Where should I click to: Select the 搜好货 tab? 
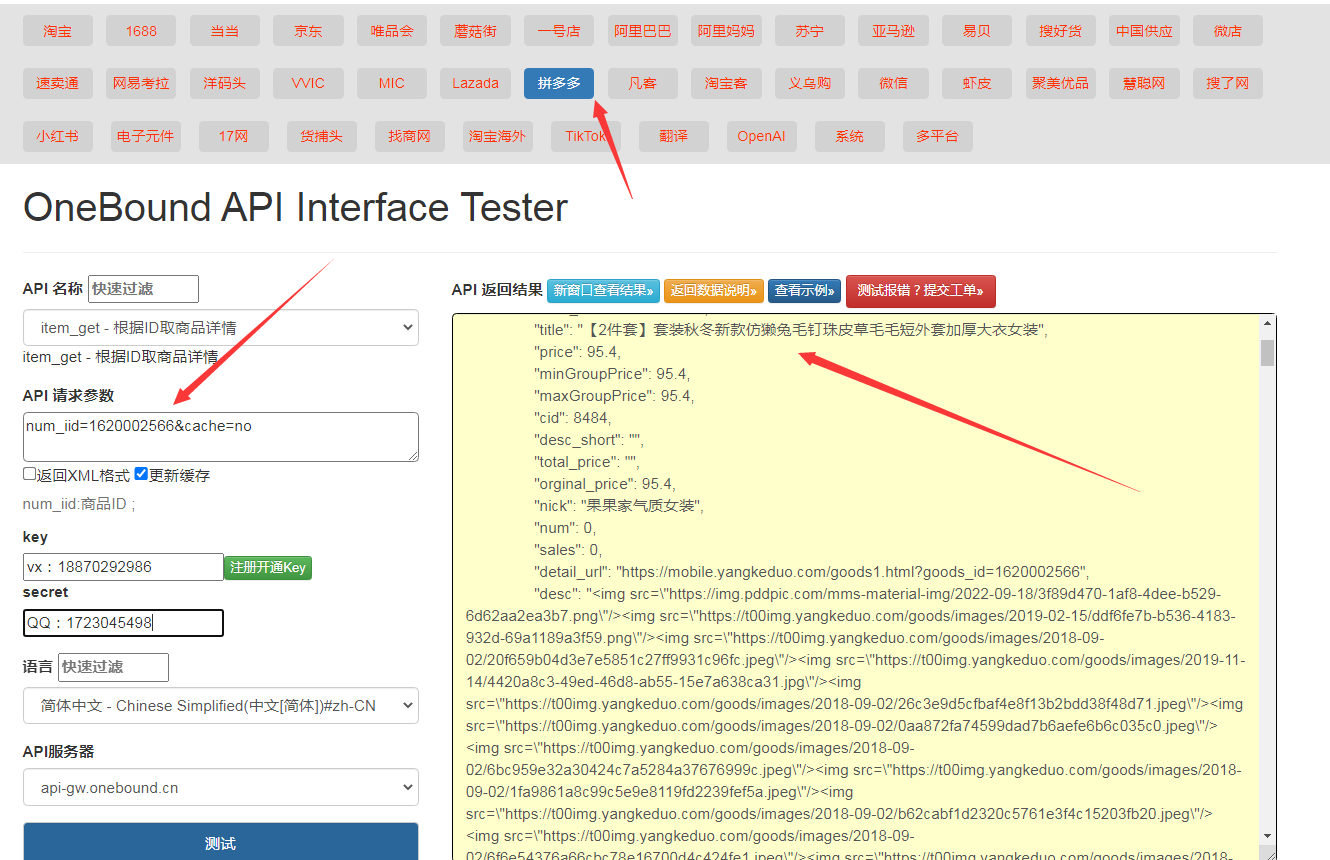pyautogui.click(x=1060, y=31)
